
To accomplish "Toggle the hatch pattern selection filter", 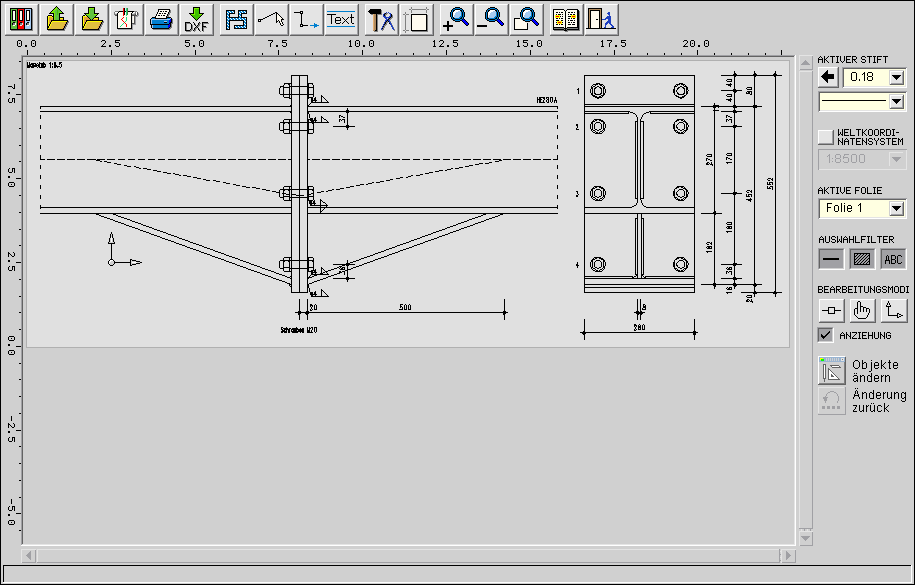I will (x=860, y=259).
